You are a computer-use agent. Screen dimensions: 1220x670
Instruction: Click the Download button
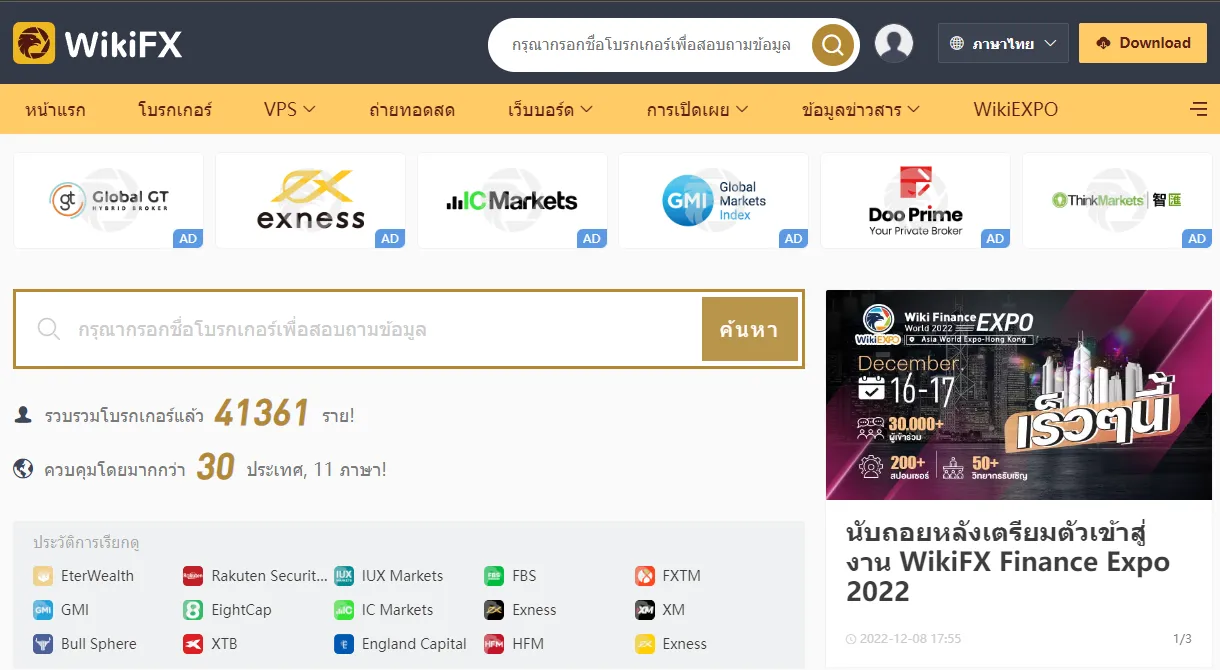click(x=1143, y=44)
